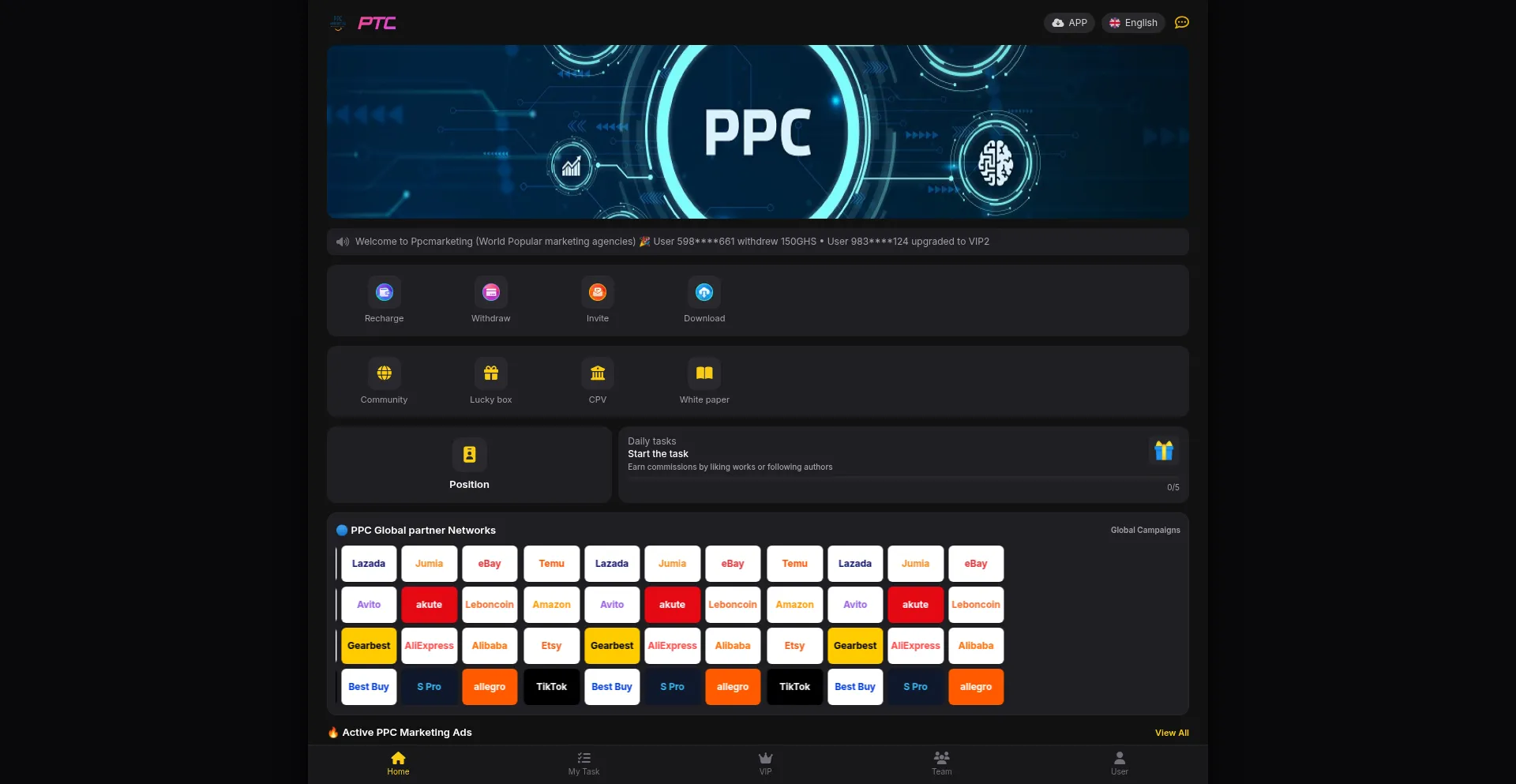Select the first Jumia partner tile
This screenshot has height=784, width=1516.
pyautogui.click(x=430, y=564)
